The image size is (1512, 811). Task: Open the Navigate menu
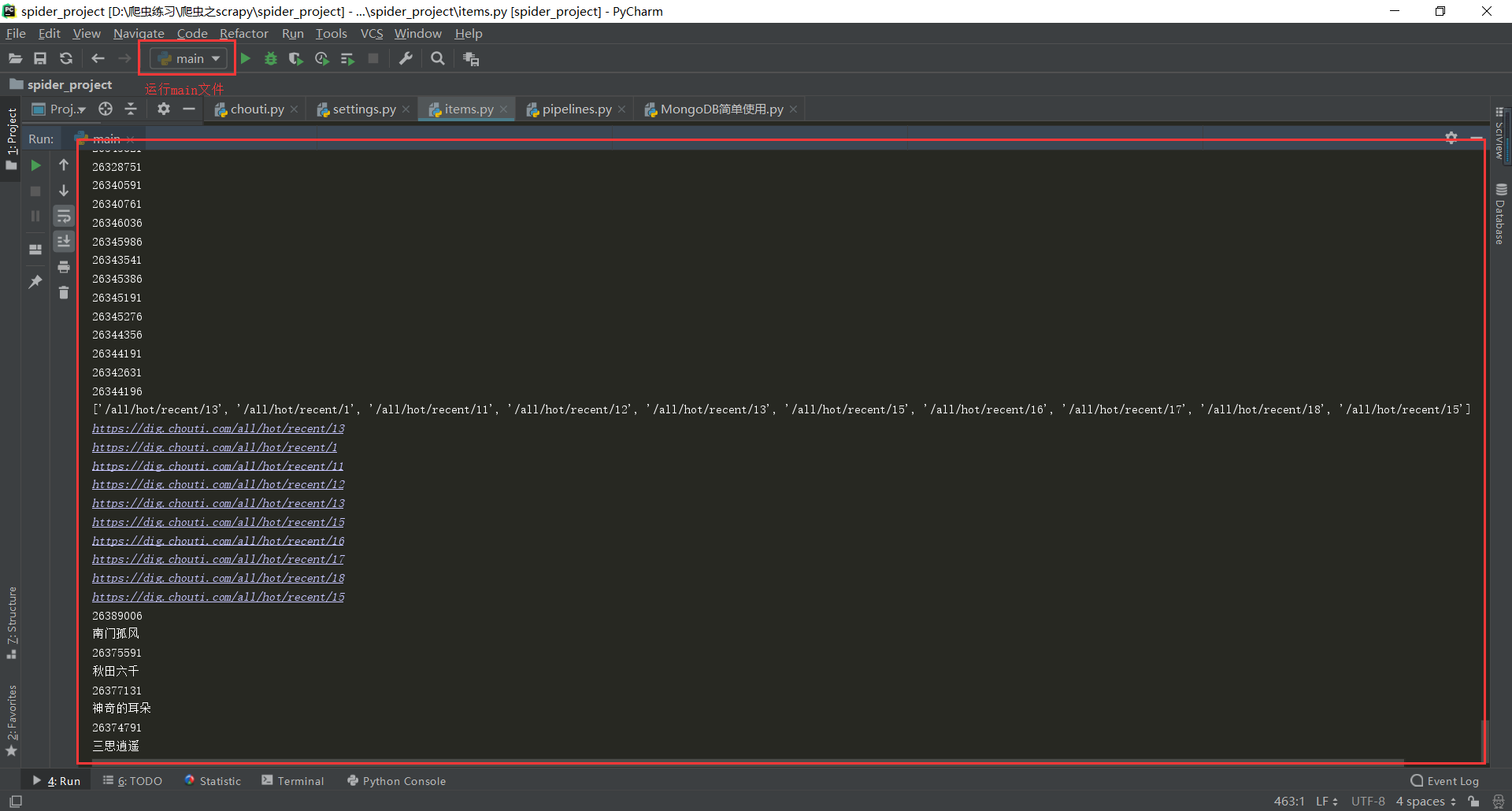coord(139,33)
